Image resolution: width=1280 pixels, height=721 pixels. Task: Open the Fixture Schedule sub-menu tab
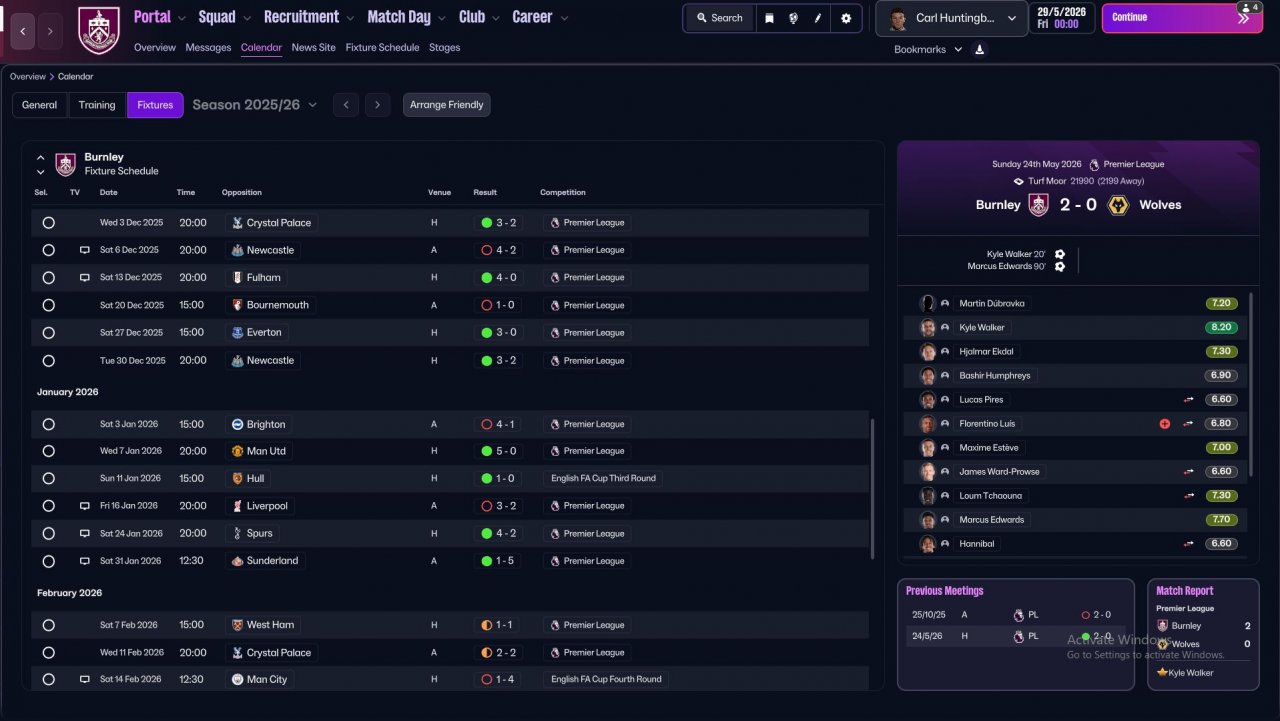[x=382, y=47]
